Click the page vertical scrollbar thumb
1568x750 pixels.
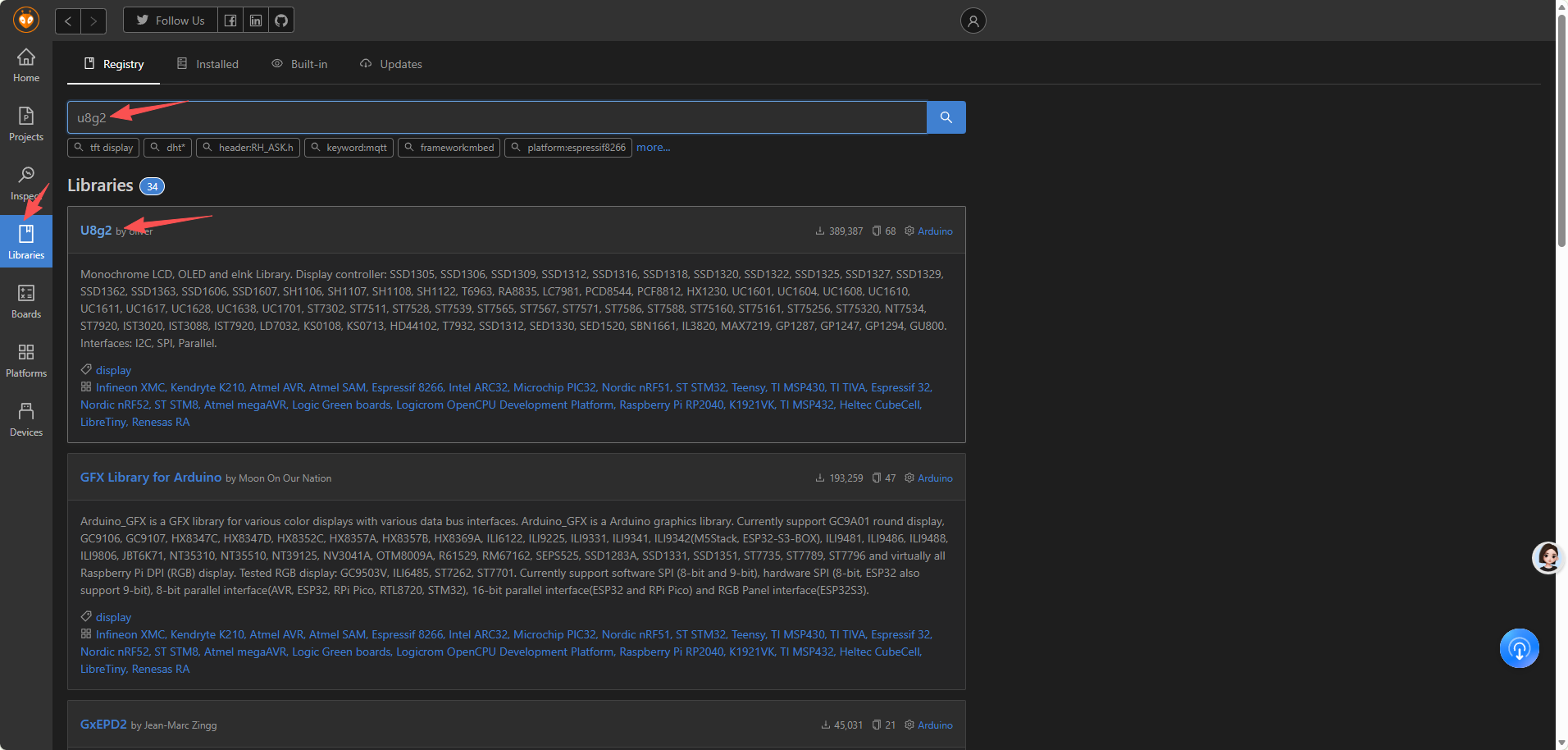coord(1561,131)
